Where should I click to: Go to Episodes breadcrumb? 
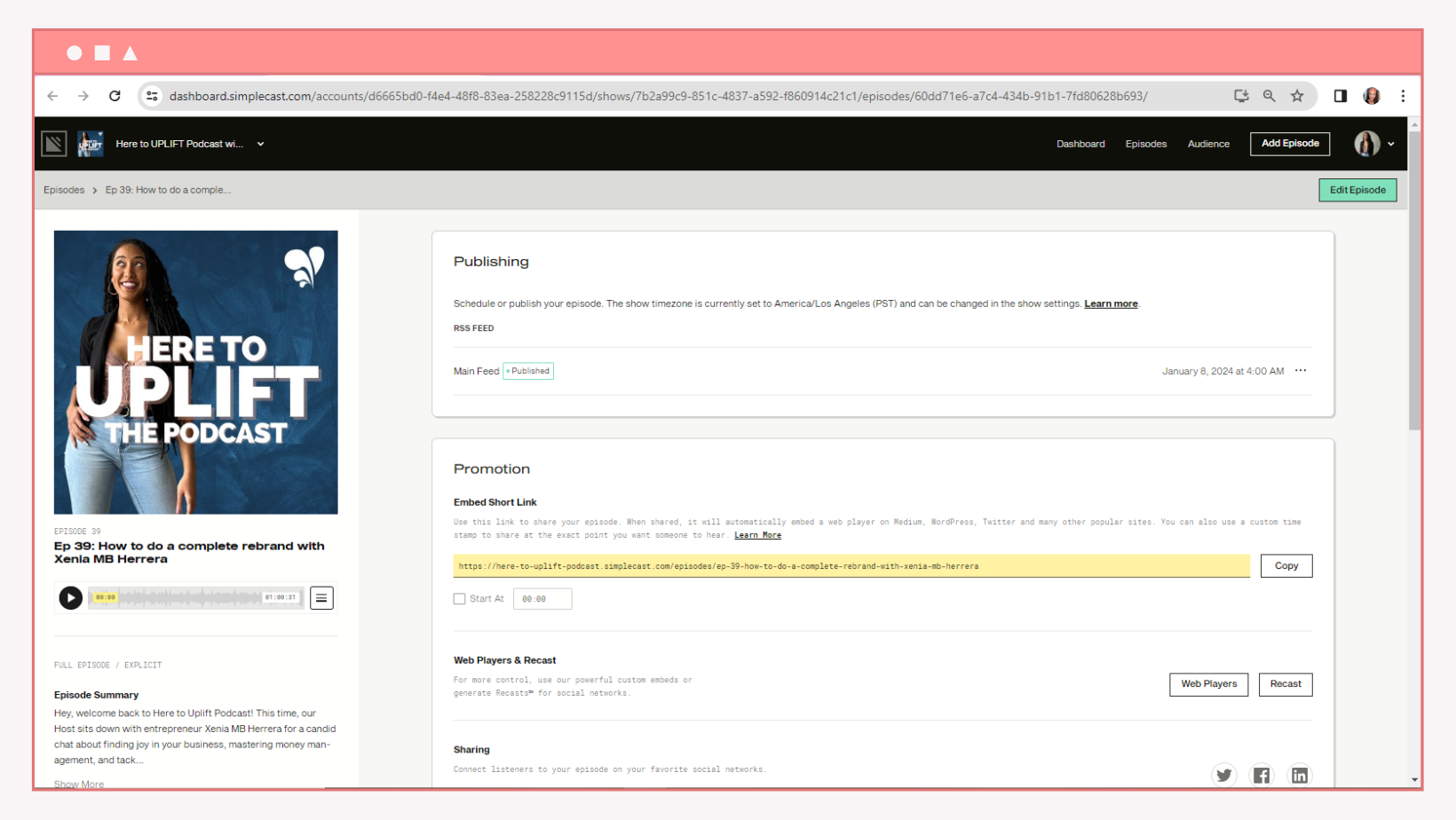(64, 190)
